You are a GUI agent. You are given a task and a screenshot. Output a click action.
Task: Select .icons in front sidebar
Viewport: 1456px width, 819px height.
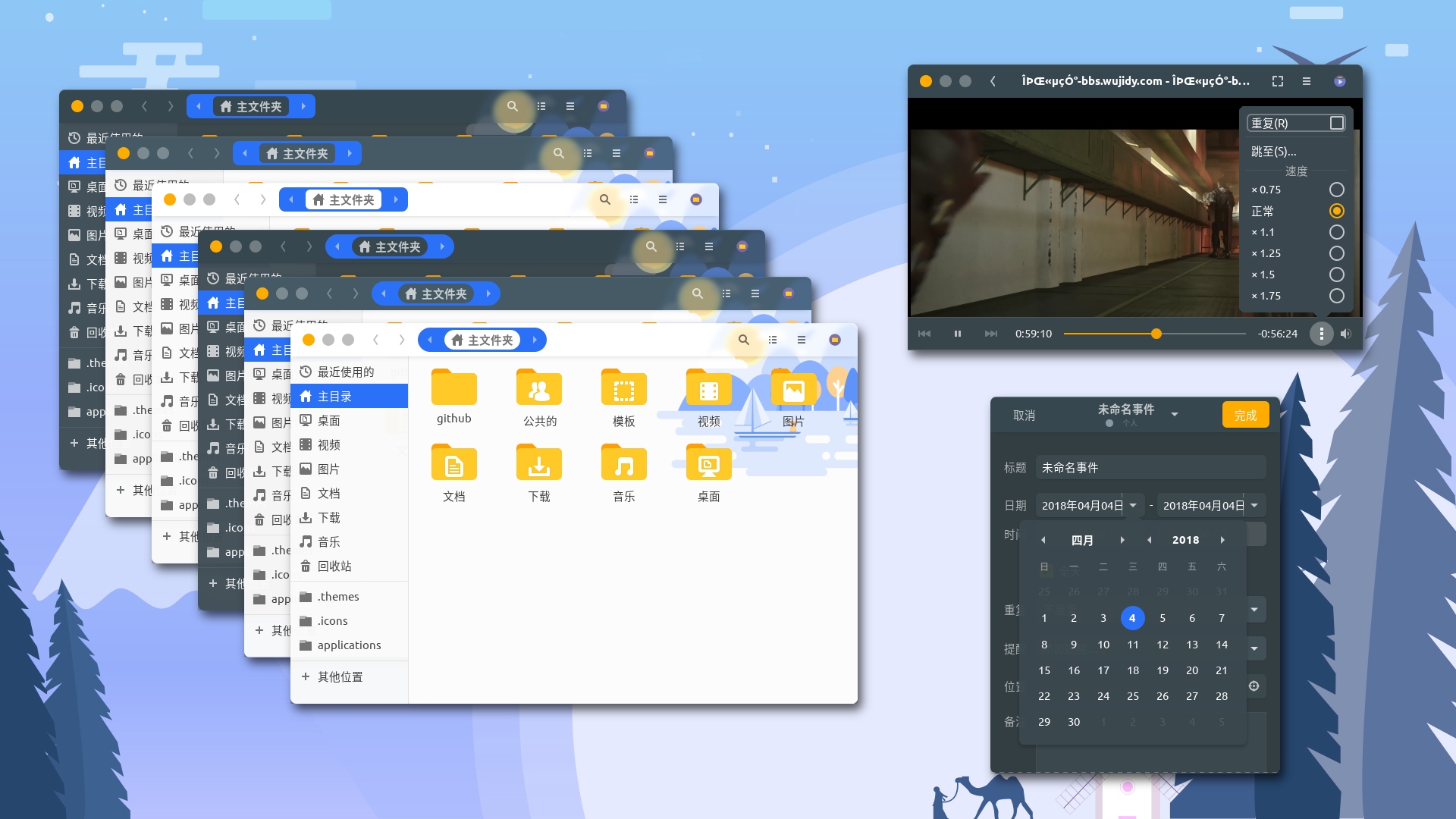(350, 620)
